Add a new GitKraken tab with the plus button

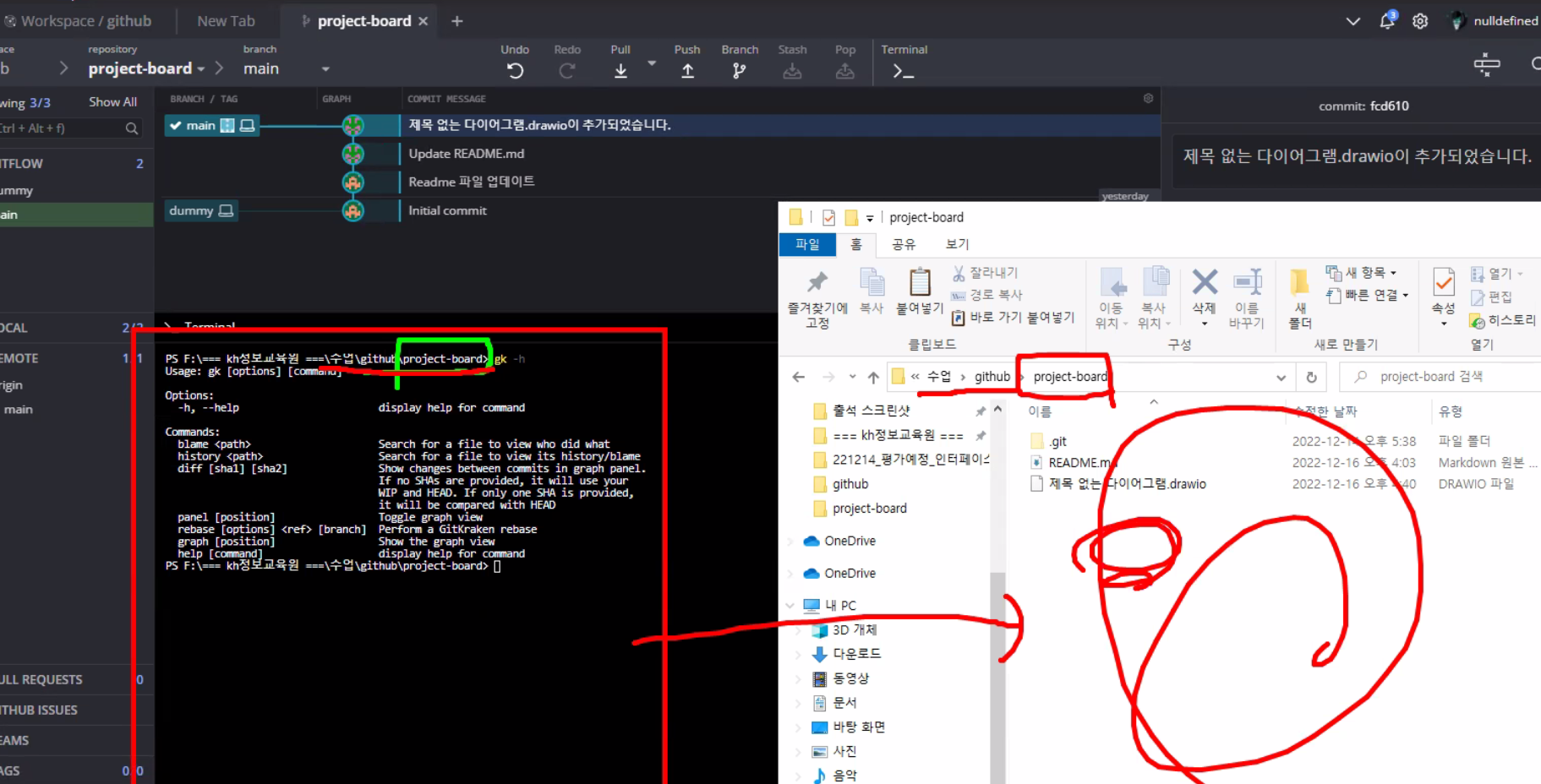point(457,21)
